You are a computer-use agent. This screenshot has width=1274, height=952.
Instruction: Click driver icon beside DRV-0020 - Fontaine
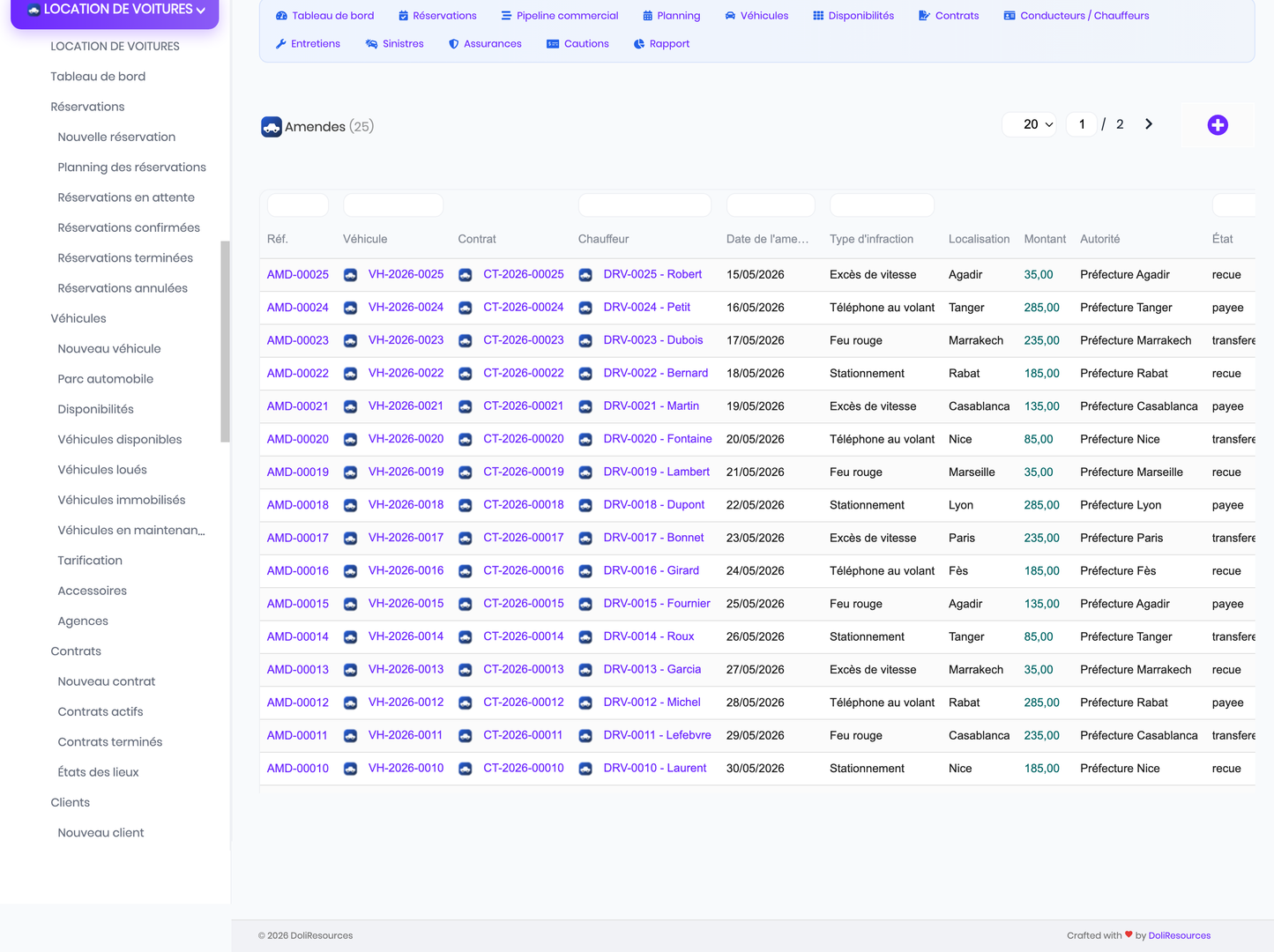coord(585,439)
